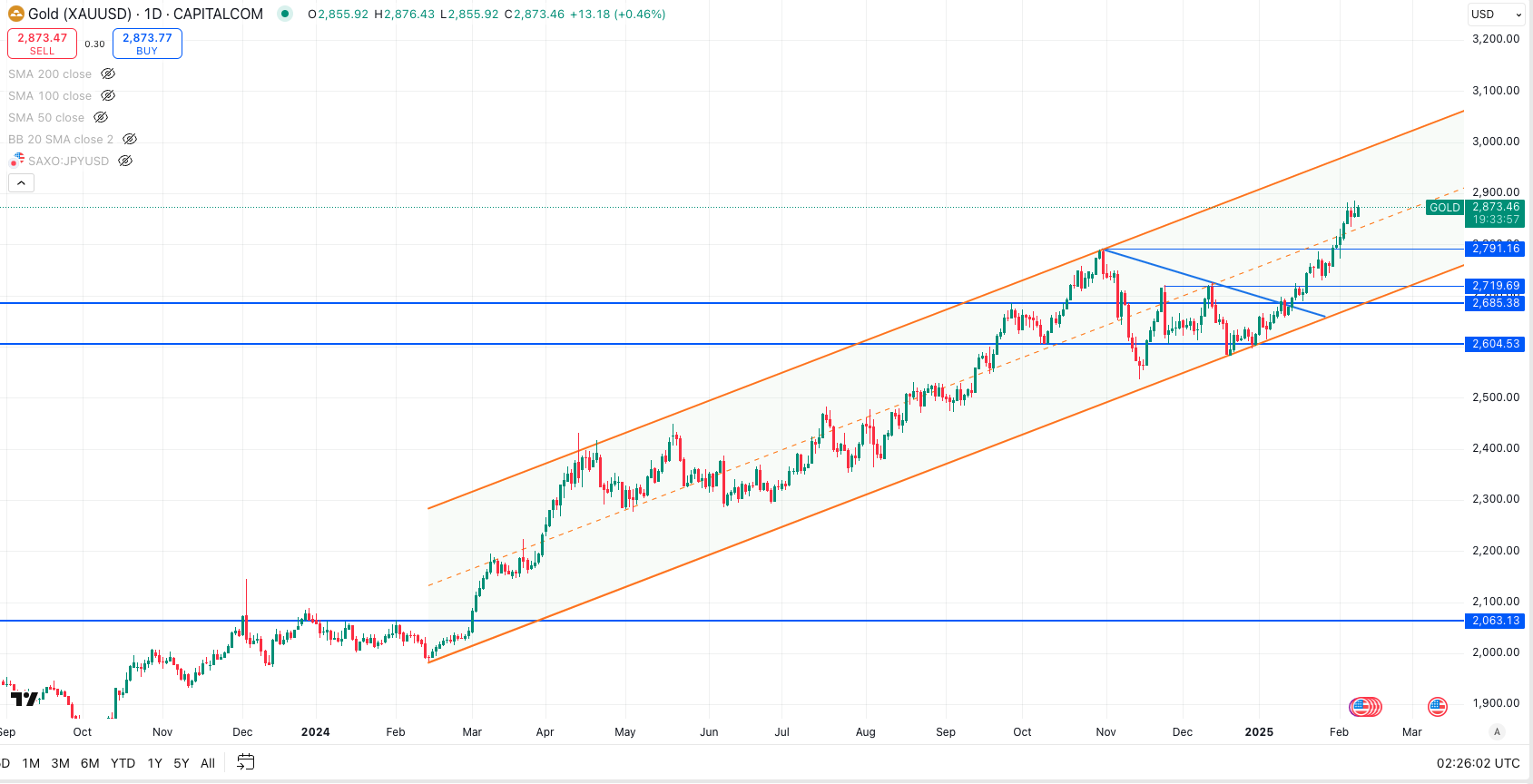
Task: Click the 2,063.13 horizontal line price label
Action: pyautogui.click(x=1495, y=621)
